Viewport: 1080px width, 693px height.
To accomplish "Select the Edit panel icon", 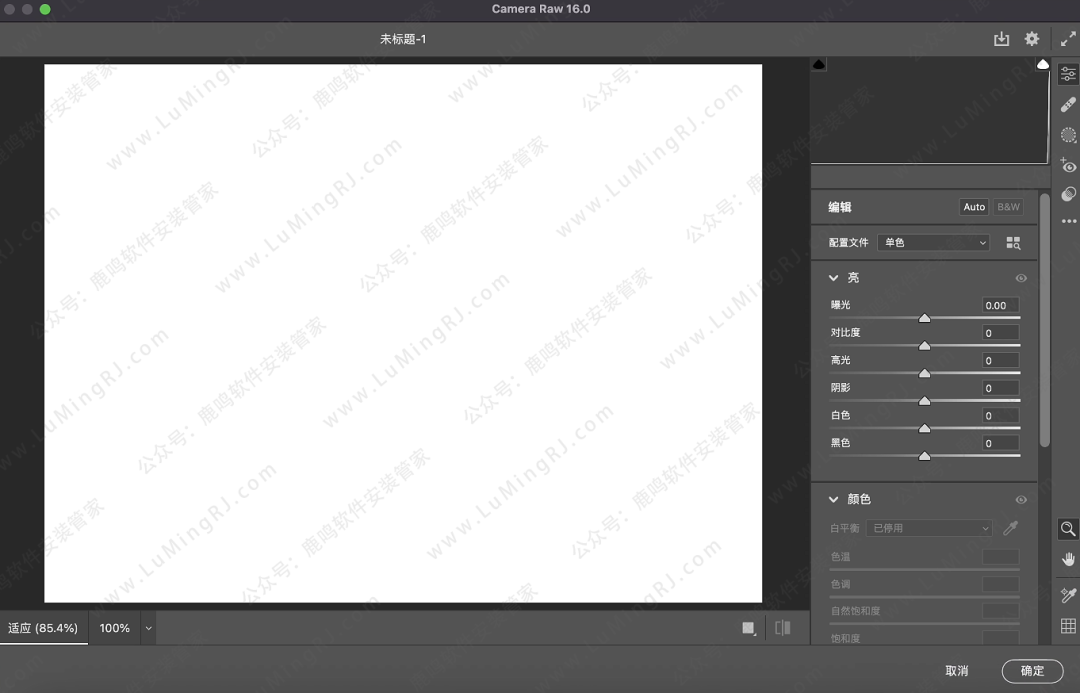I will point(1068,73).
